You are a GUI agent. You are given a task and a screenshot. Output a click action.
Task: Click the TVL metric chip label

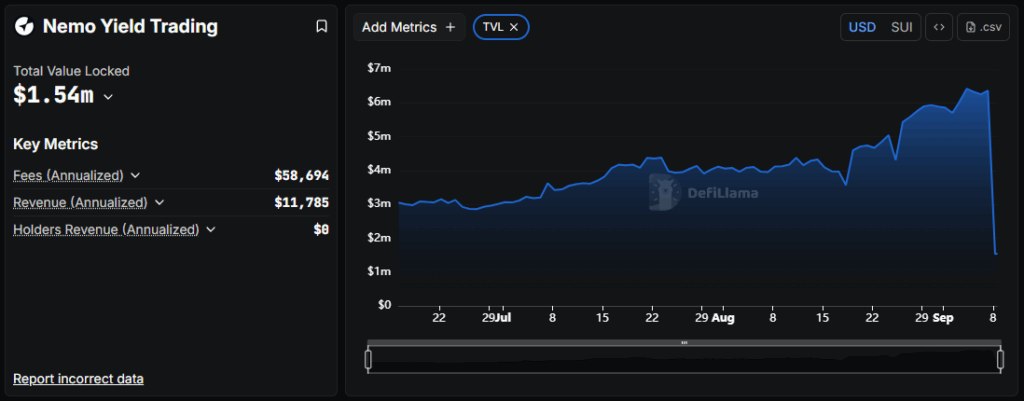tap(492, 27)
